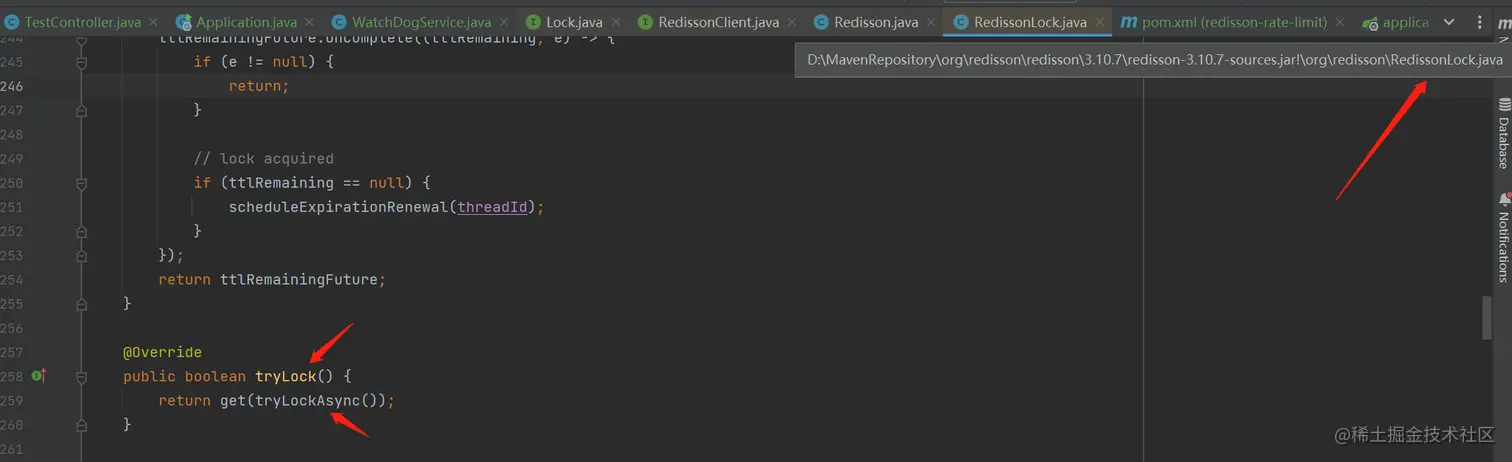Click the WatchDogService.java class icon
The width and height of the screenshot is (1512, 462).
point(338,22)
